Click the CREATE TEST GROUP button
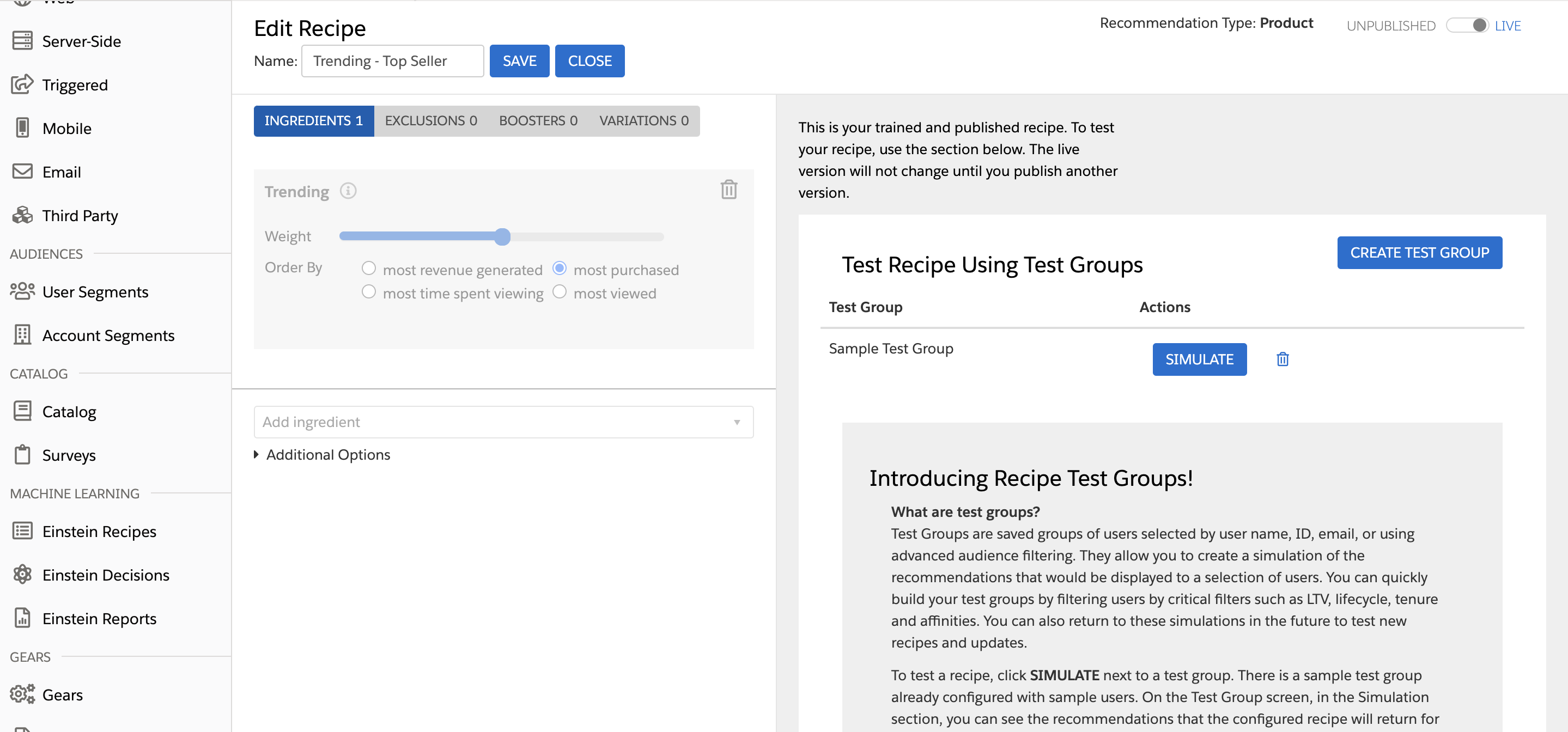Viewport: 1568px width, 732px height. [1419, 252]
